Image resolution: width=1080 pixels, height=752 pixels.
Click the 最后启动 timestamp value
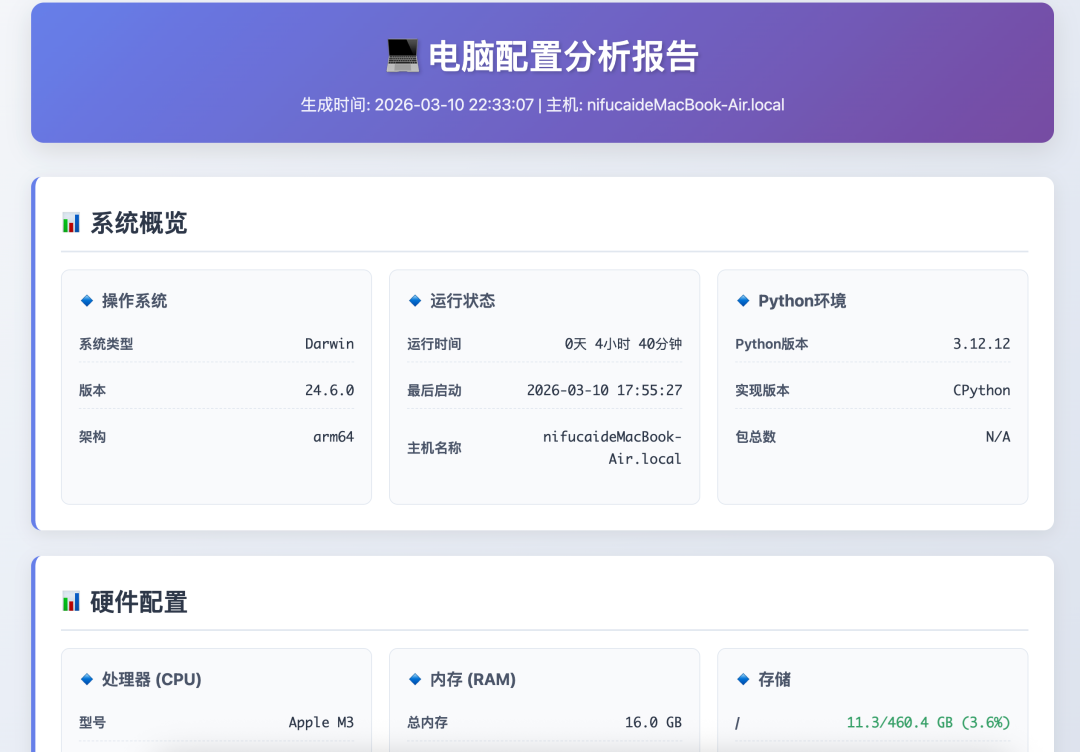(604, 390)
